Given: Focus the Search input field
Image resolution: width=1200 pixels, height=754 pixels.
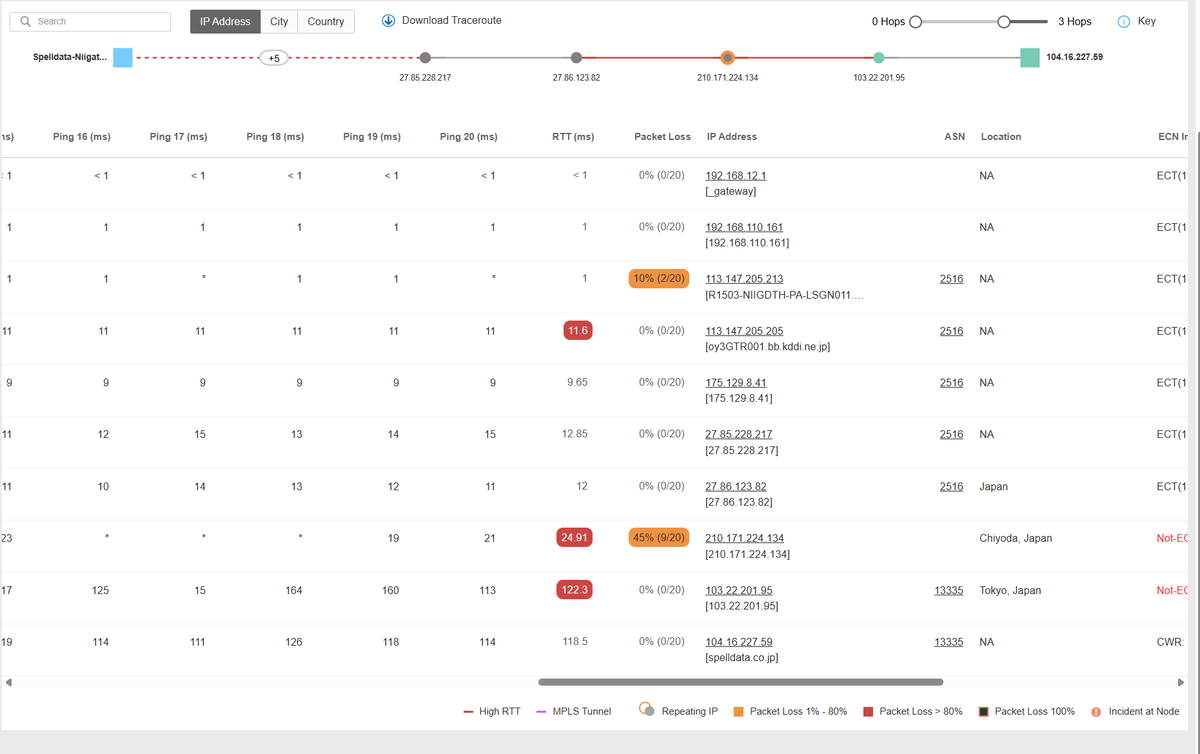Looking at the screenshot, I should [92, 22].
